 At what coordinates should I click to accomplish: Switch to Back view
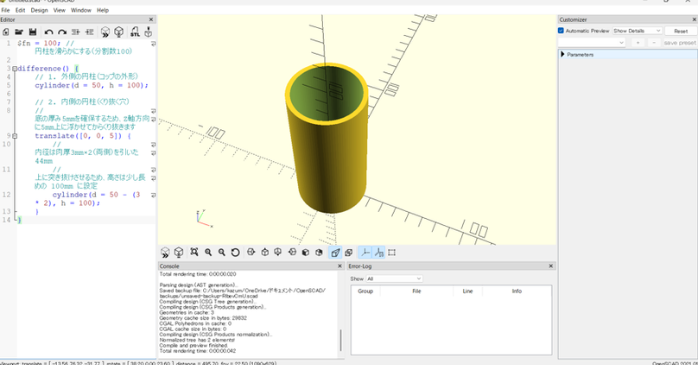319,252
